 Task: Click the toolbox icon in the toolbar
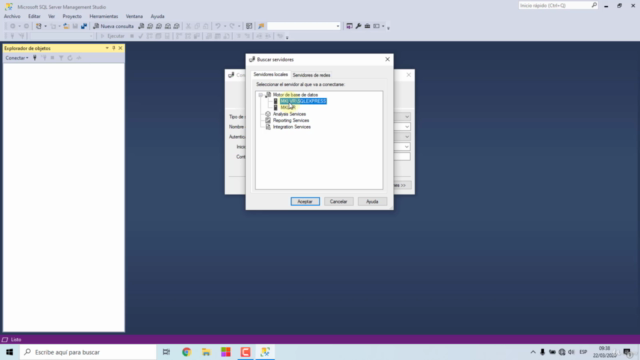[x=367, y=26]
